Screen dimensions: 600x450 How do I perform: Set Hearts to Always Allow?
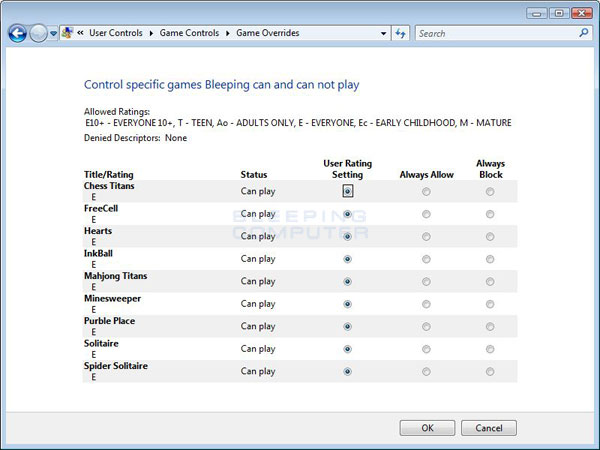pyautogui.click(x=426, y=236)
